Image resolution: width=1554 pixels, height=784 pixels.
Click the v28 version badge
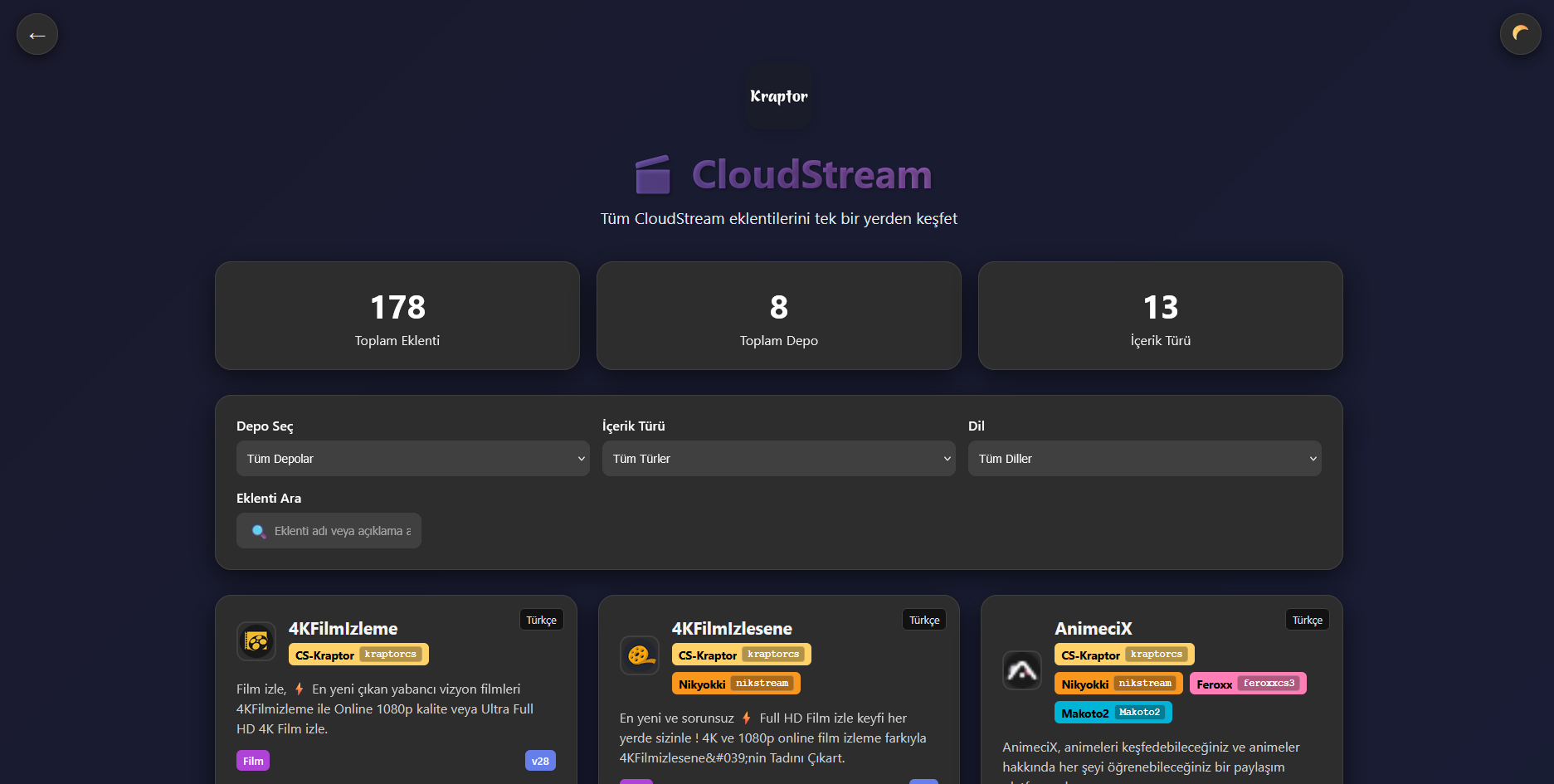540,761
